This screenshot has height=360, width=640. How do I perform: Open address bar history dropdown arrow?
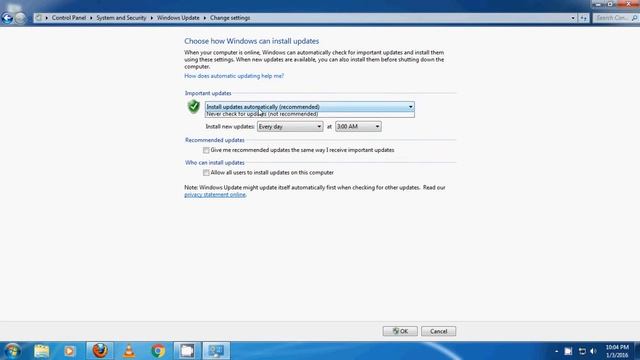click(x=573, y=18)
